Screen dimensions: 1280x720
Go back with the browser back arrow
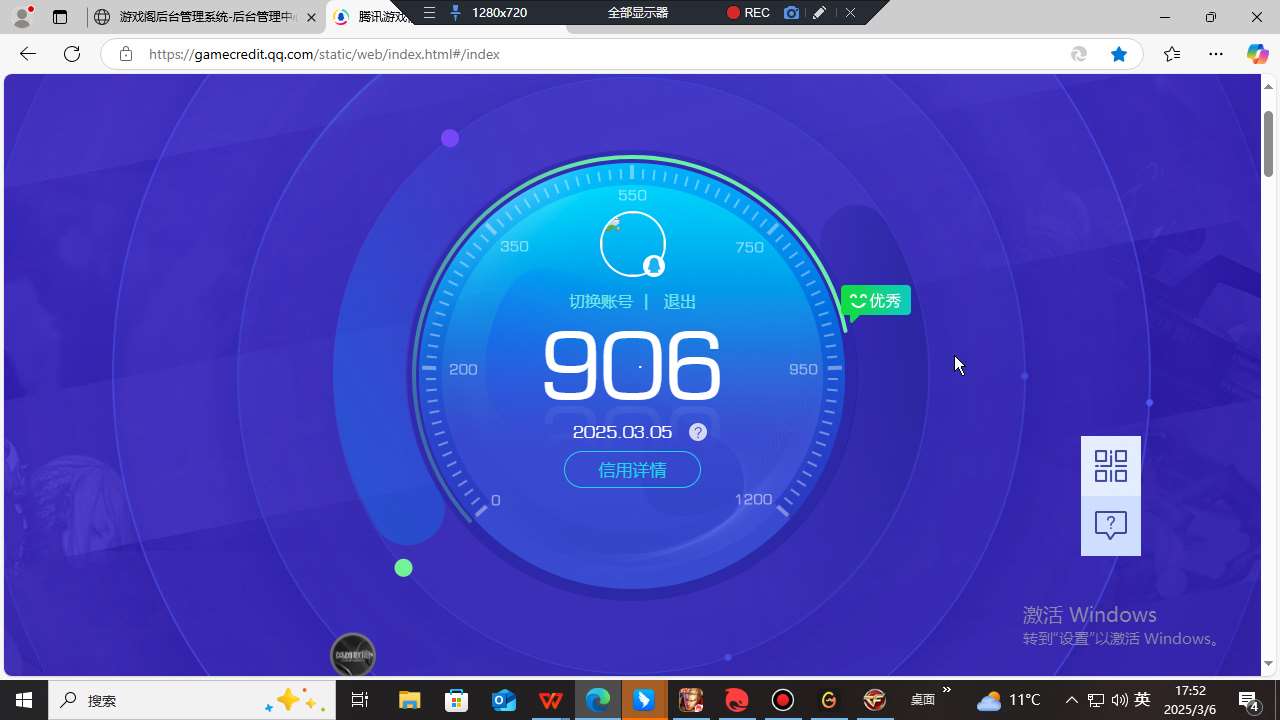coord(28,54)
